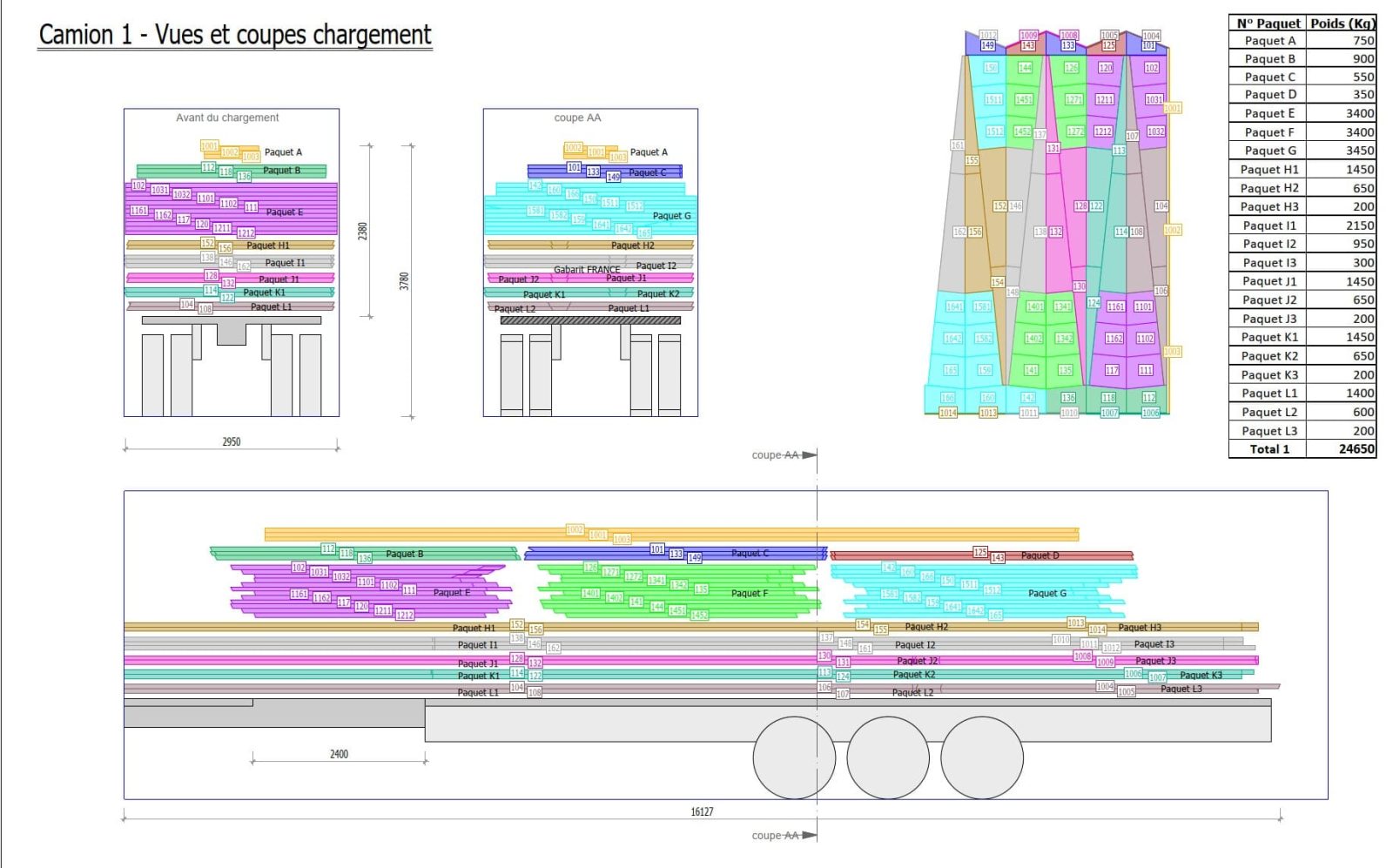Select the 2400 dimension below the trailer
1393x868 pixels.
pos(339,754)
